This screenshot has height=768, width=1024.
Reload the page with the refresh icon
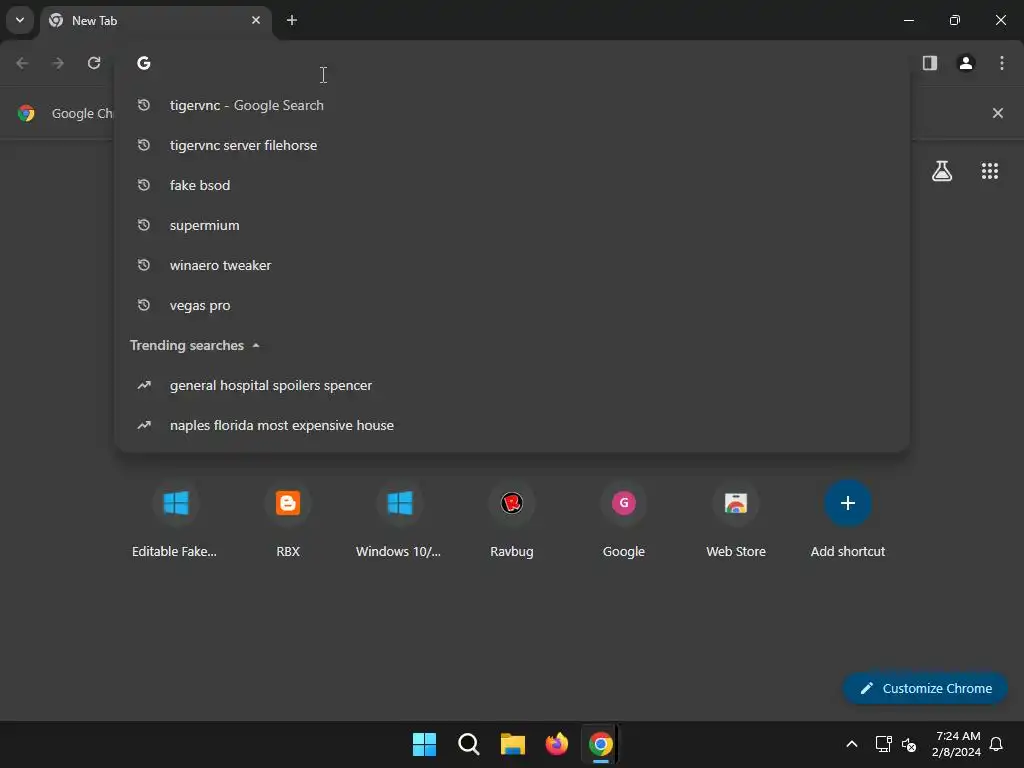pyautogui.click(x=94, y=63)
